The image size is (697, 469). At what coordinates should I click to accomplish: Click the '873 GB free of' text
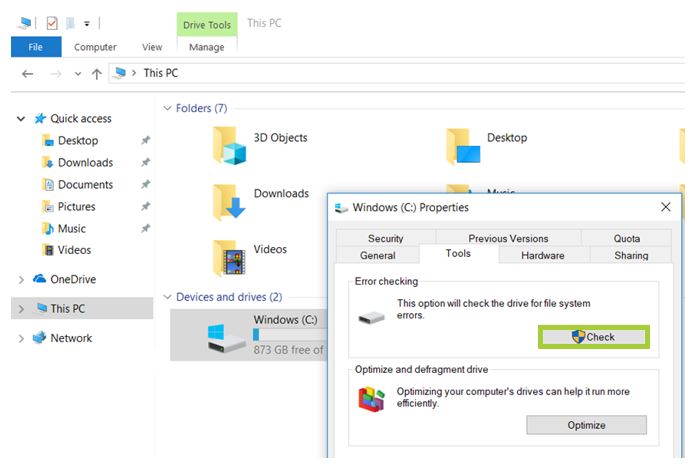pos(288,350)
